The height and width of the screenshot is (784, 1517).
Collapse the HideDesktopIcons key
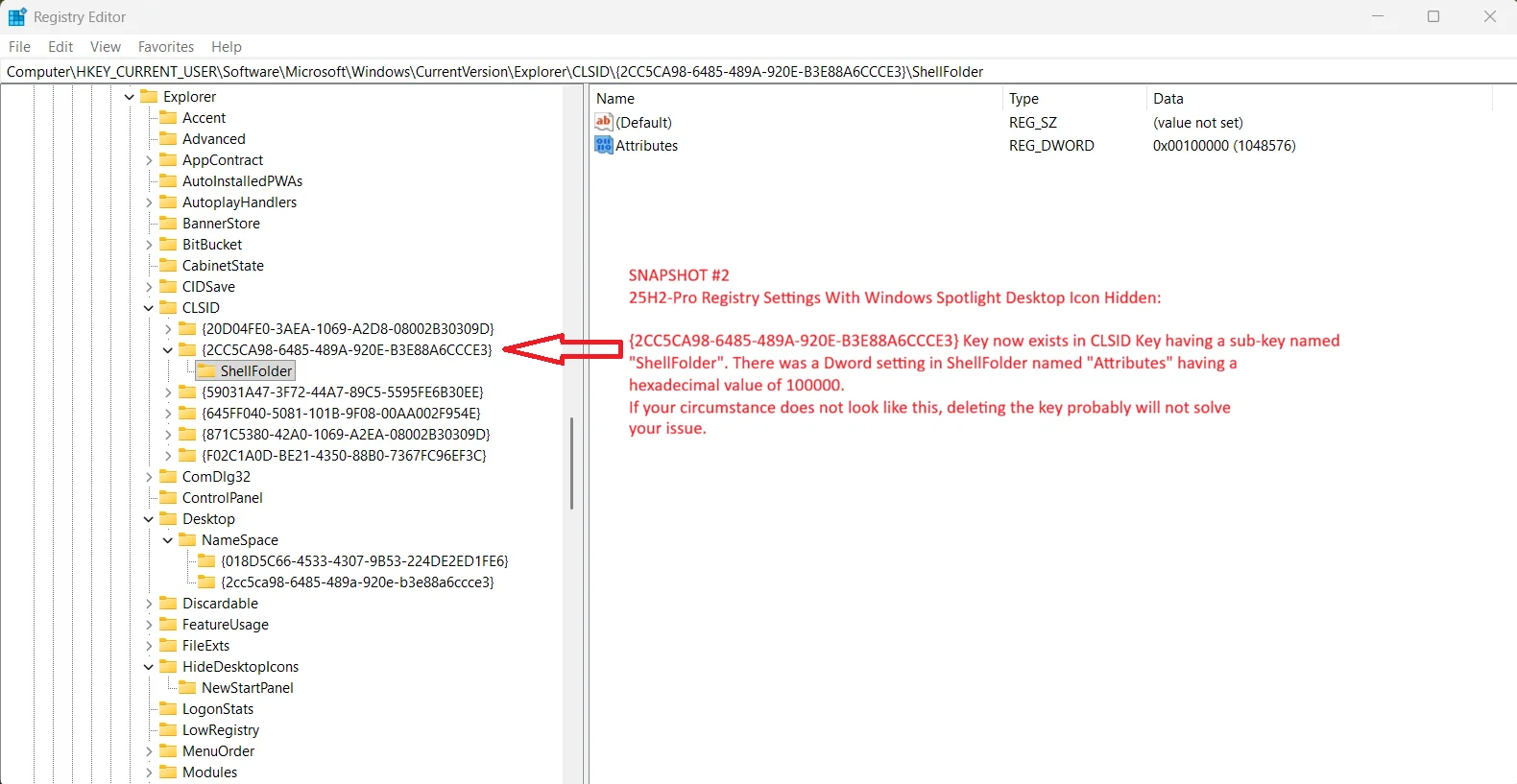click(149, 667)
